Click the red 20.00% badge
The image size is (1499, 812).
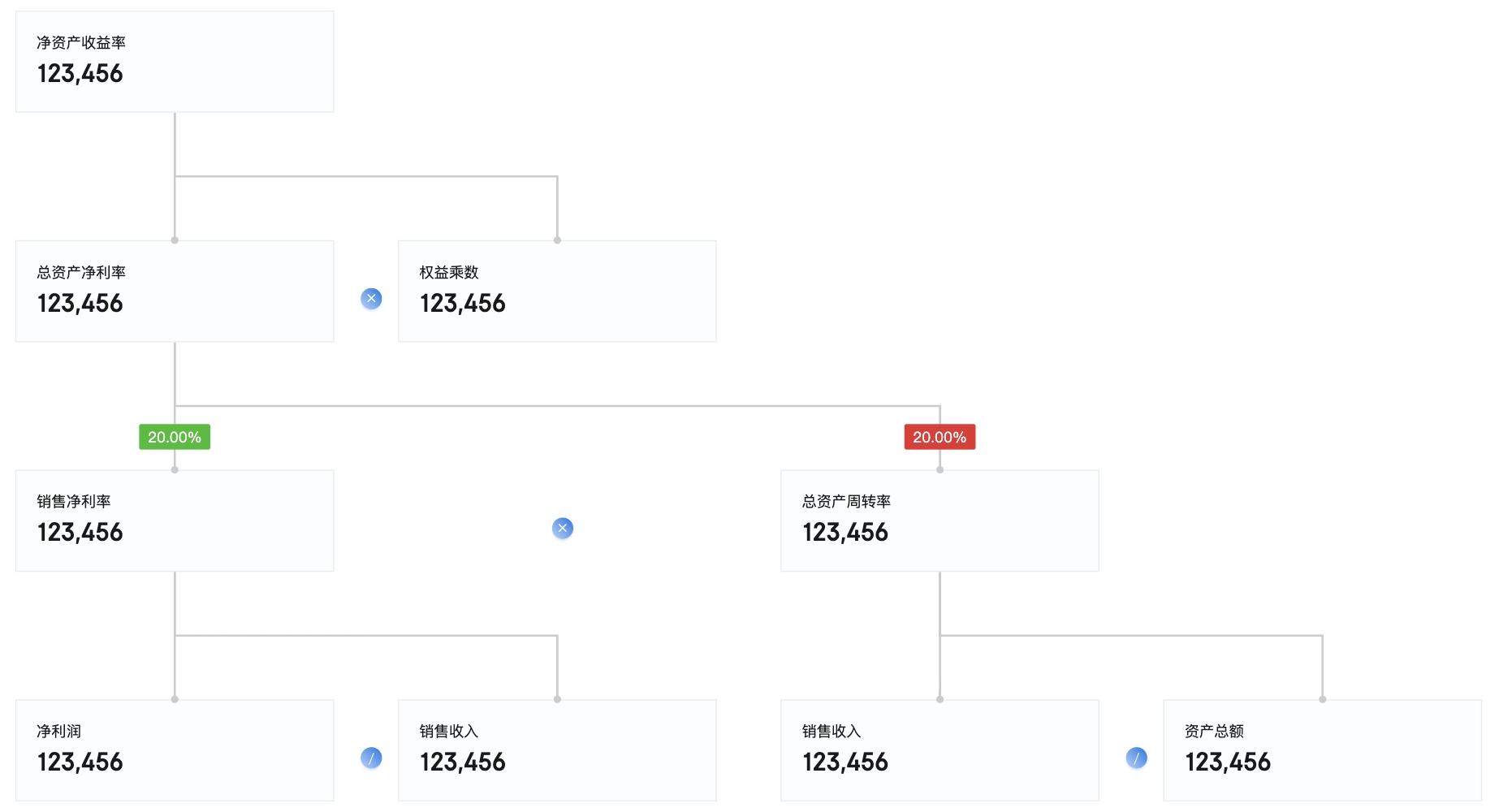tap(940, 437)
